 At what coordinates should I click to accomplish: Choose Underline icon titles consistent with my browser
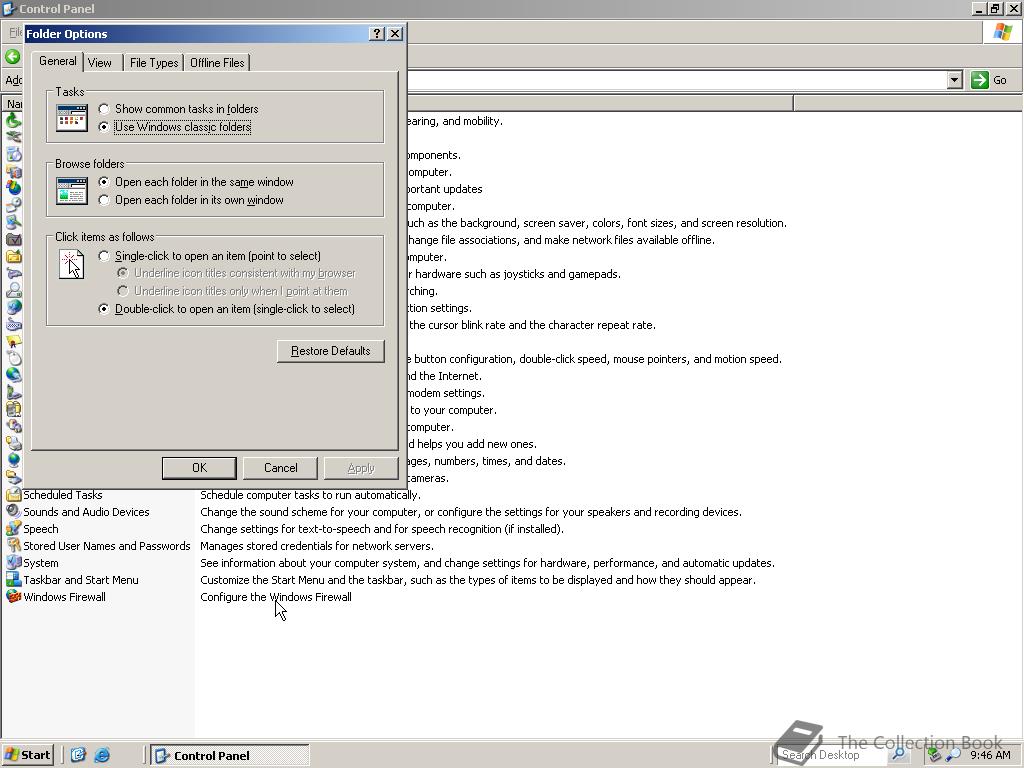[x=236, y=273]
